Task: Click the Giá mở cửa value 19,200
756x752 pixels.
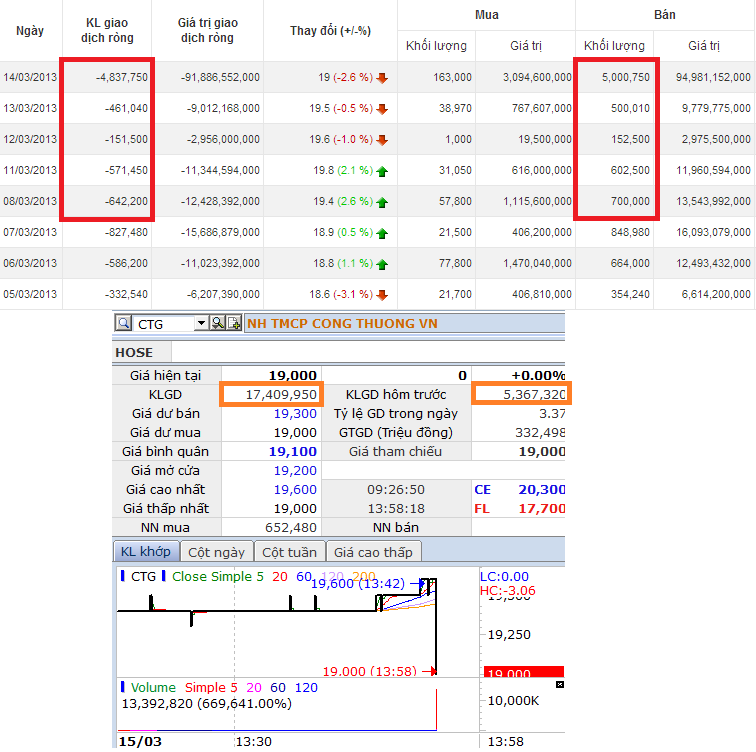Action: pos(295,470)
